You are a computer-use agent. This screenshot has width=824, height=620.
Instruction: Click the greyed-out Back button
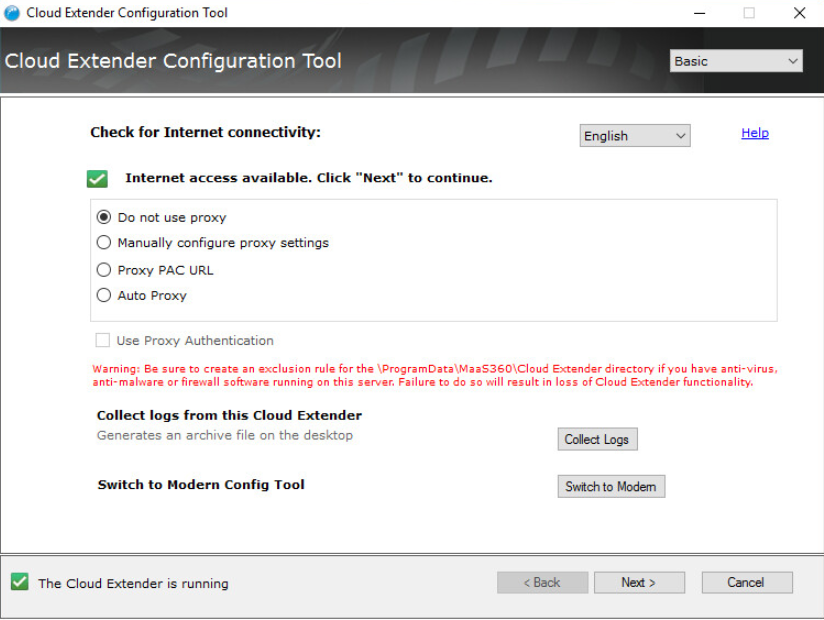[542, 582]
